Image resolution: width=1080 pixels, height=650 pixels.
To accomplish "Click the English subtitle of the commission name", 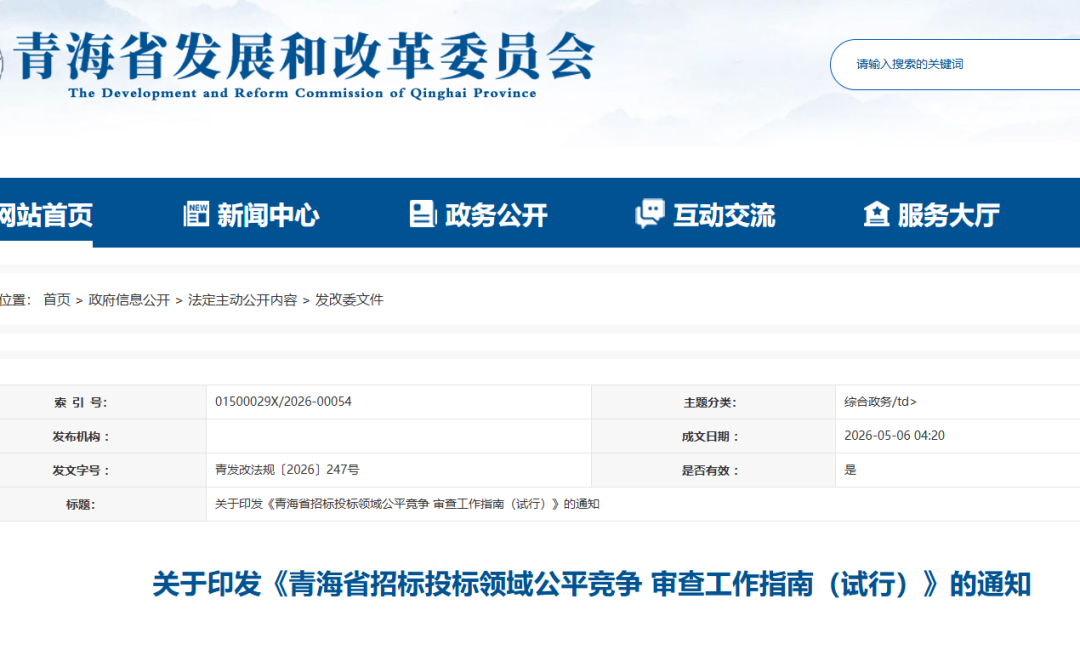I will pos(302,93).
